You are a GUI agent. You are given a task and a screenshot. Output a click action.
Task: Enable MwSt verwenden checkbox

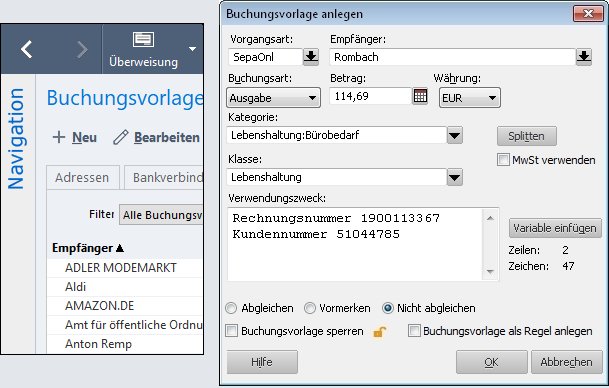pyautogui.click(x=503, y=160)
